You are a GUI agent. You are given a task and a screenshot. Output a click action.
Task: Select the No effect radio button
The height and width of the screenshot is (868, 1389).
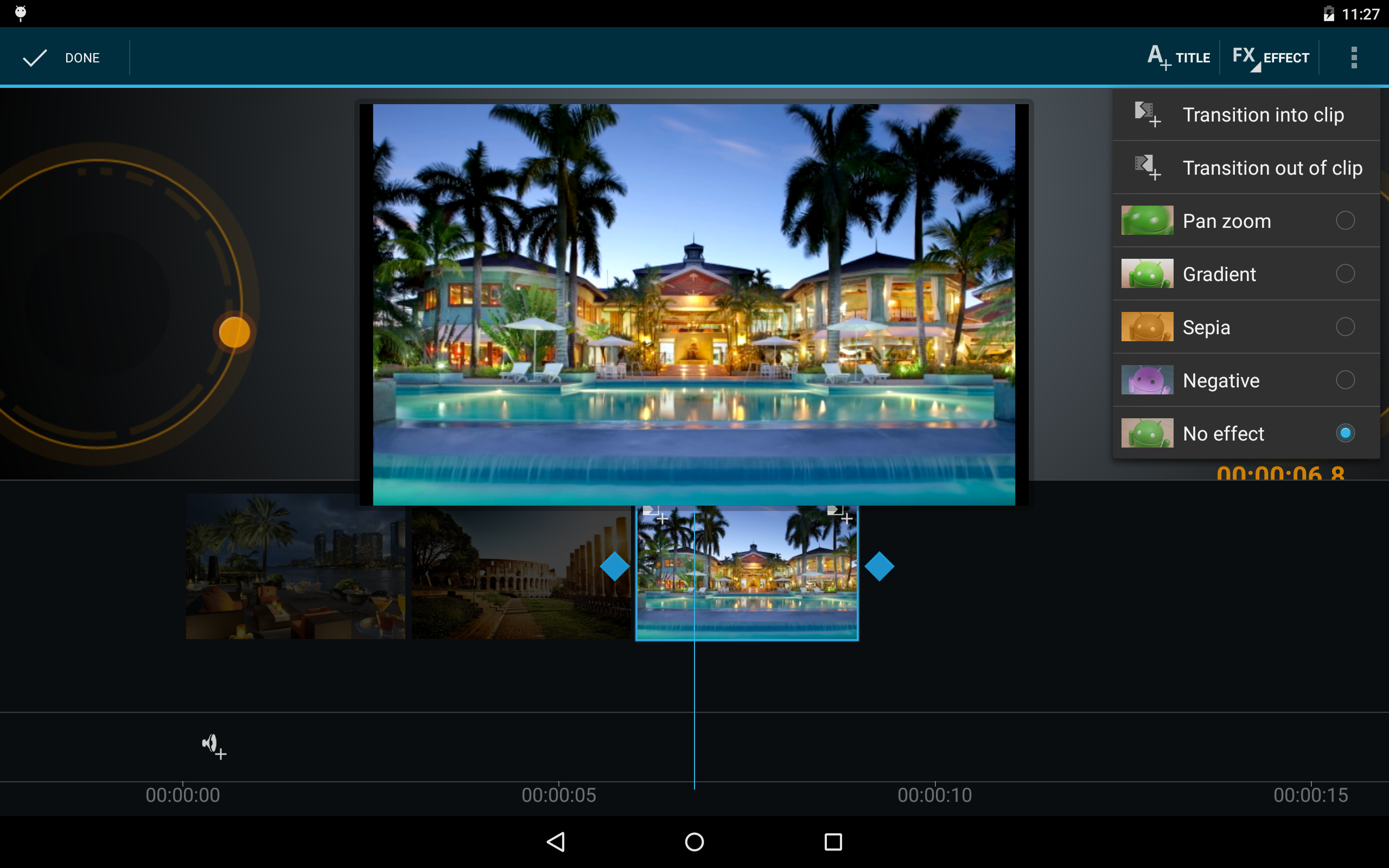click(1345, 433)
